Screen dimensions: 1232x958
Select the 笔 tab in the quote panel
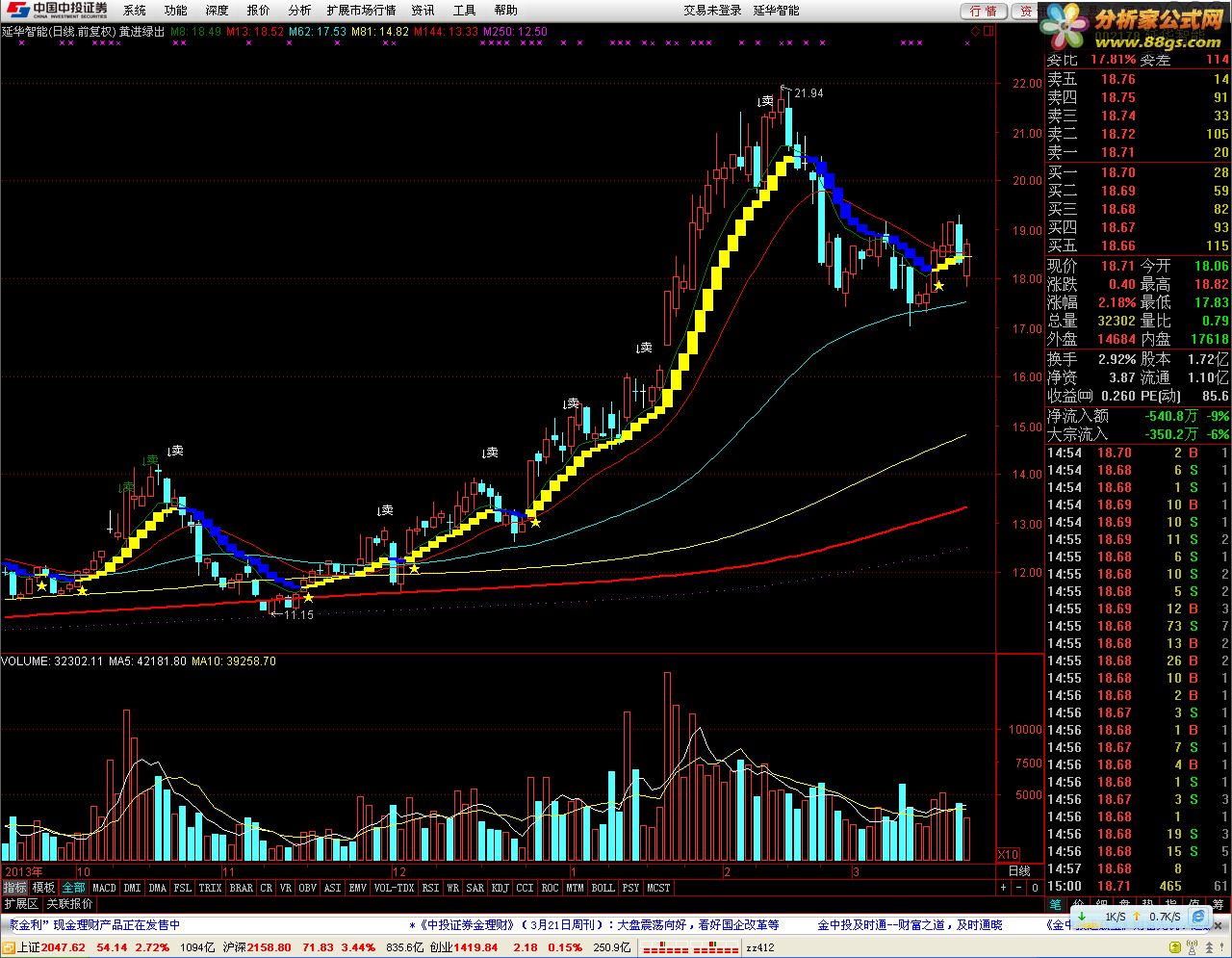coord(1056,904)
